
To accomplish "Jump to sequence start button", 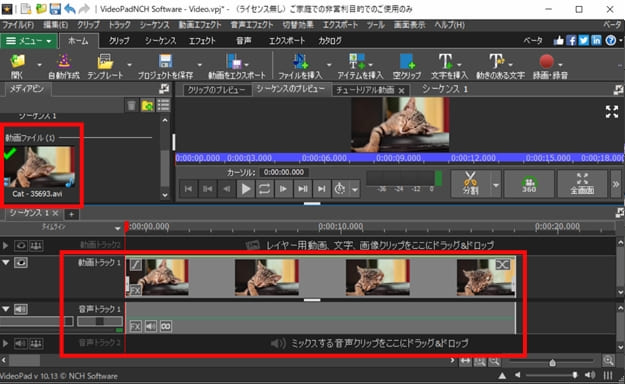I will 188,189.
